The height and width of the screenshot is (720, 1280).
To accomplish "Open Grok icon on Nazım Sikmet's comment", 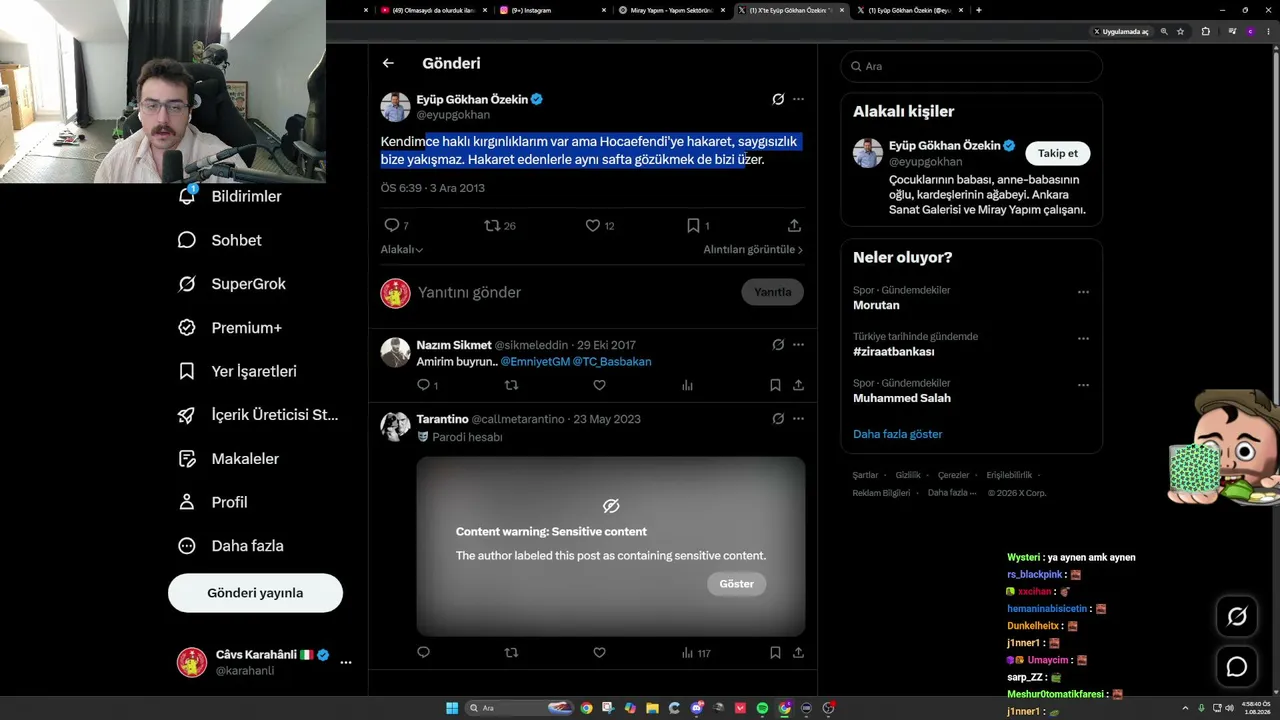I will [778, 345].
